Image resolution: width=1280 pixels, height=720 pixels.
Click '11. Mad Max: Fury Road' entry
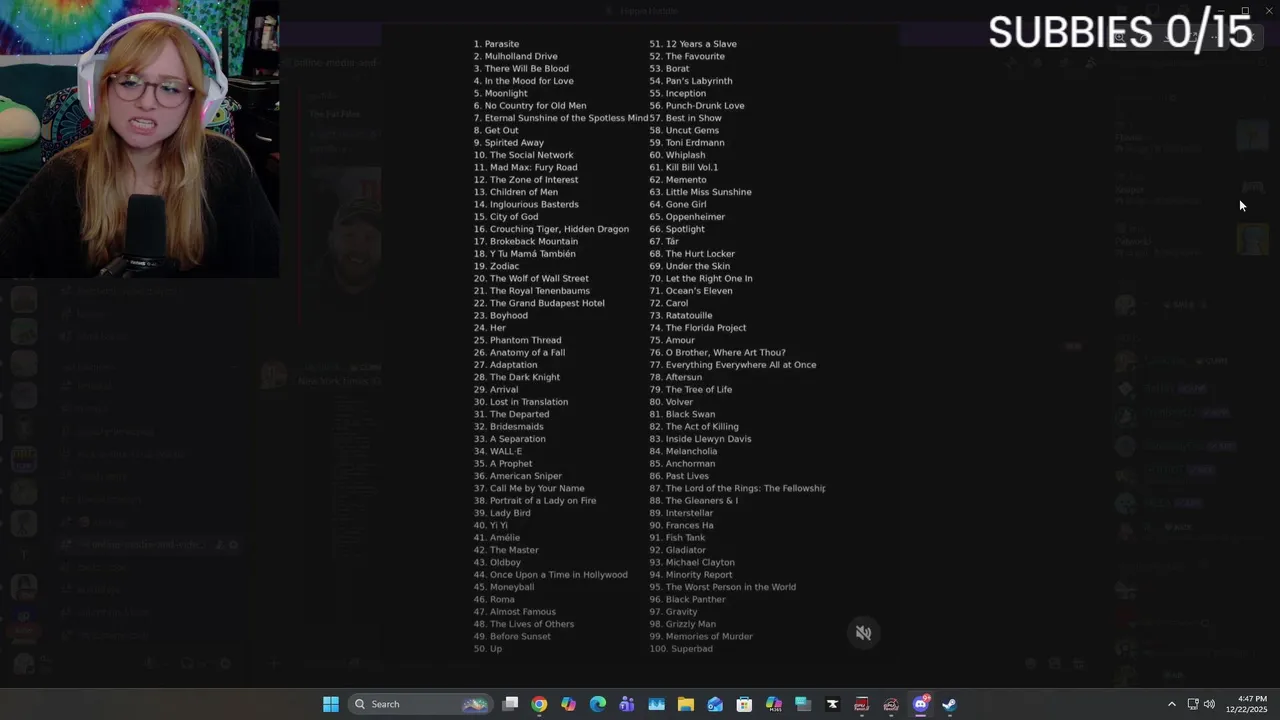coord(525,167)
